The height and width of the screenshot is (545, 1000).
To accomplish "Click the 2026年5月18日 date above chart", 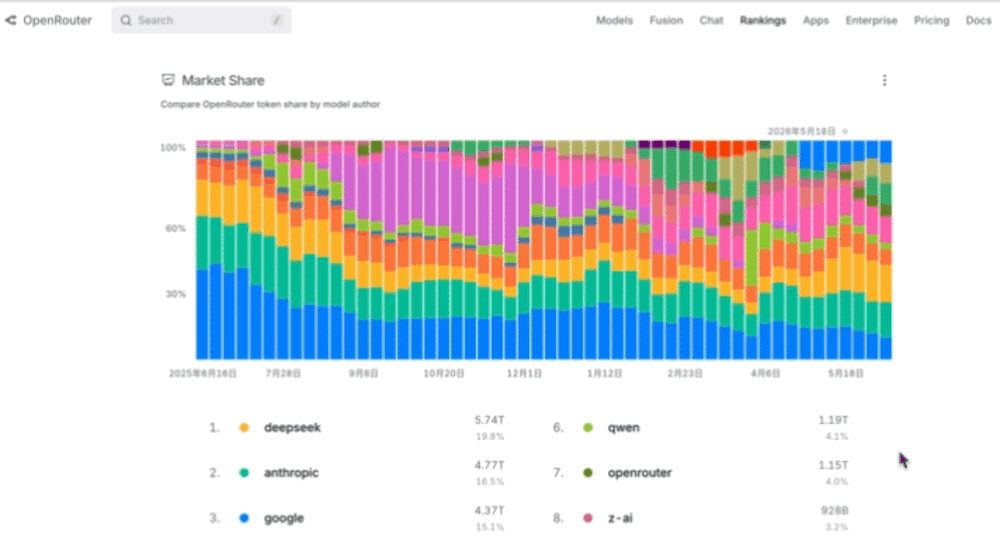I will click(x=802, y=131).
